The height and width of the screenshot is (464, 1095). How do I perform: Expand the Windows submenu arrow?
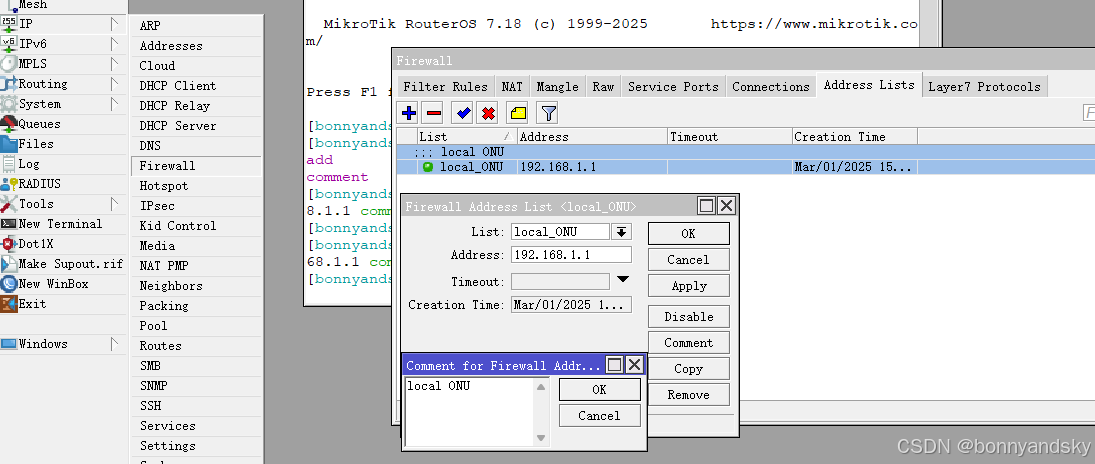(115, 344)
